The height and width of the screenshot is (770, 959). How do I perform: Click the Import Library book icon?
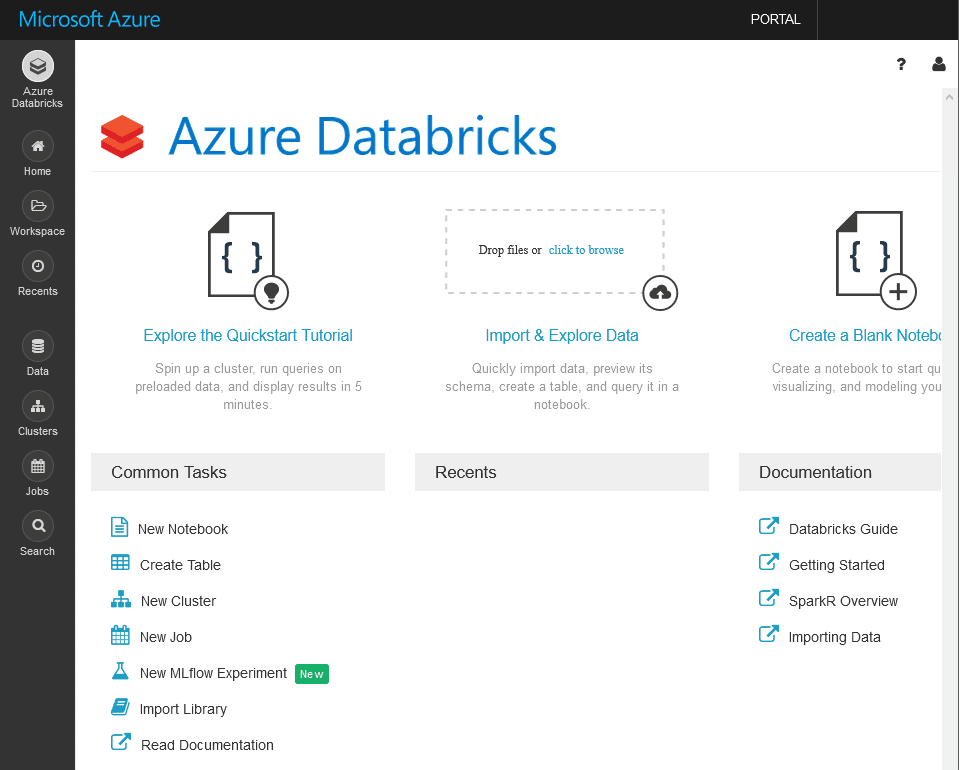coord(120,707)
